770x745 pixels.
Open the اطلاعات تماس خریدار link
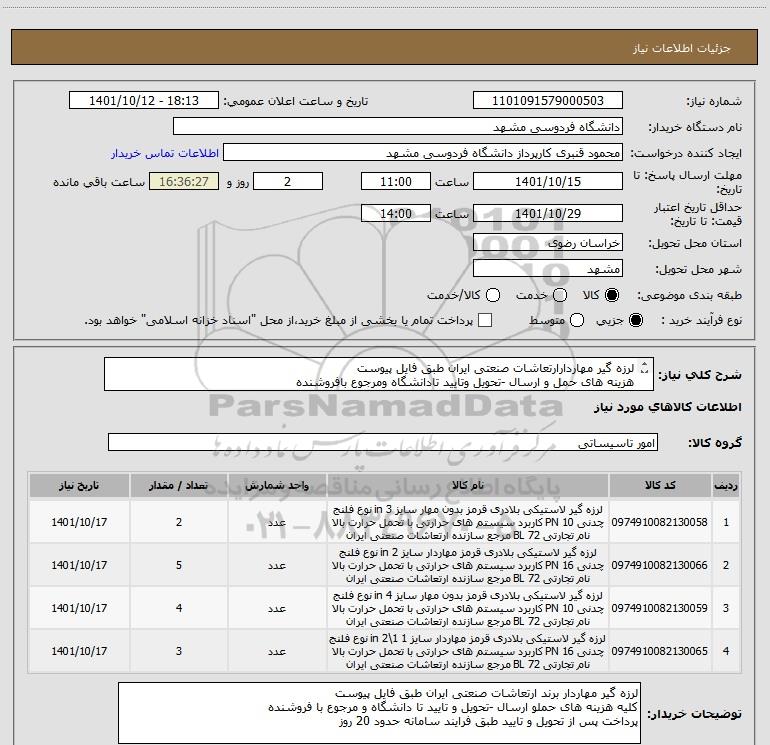click(165, 153)
